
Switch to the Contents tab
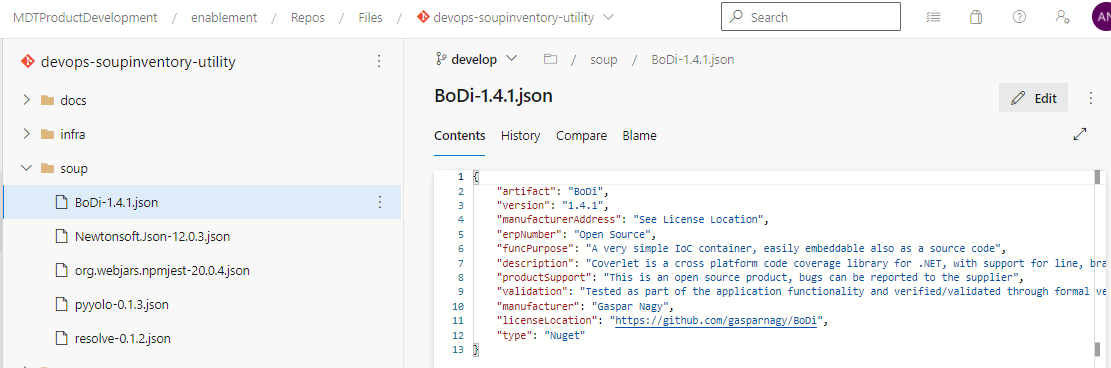tap(460, 135)
